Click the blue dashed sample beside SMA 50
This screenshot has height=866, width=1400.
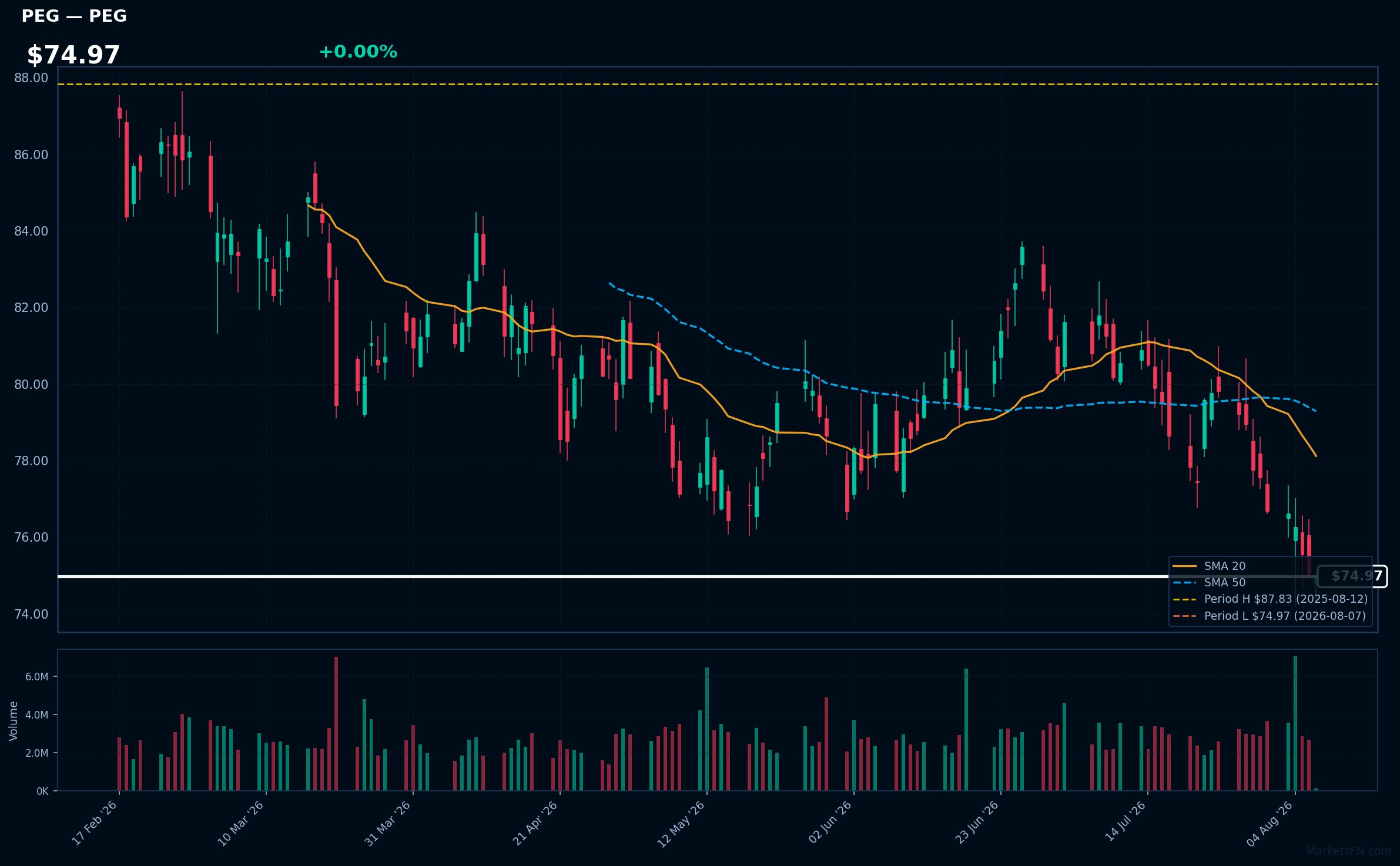pyautogui.click(x=1185, y=583)
